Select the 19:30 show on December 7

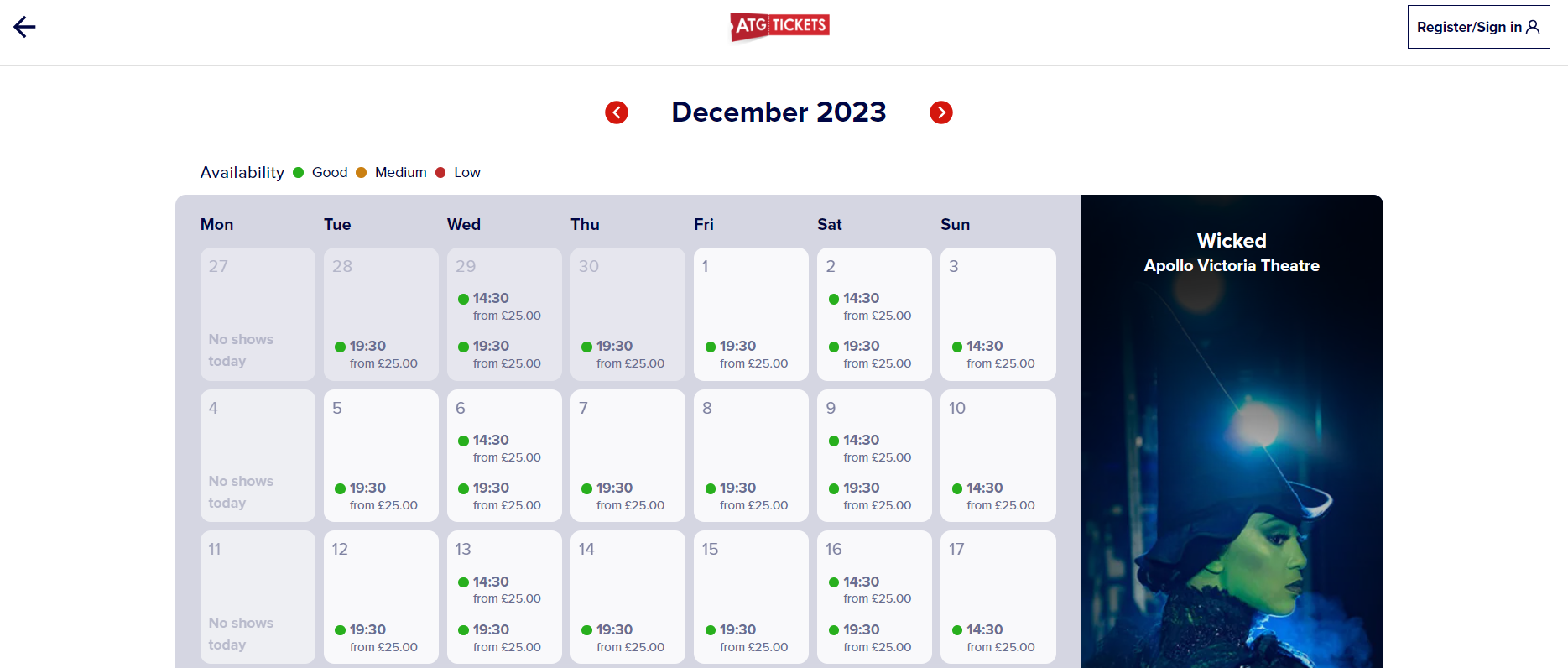point(614,488)
